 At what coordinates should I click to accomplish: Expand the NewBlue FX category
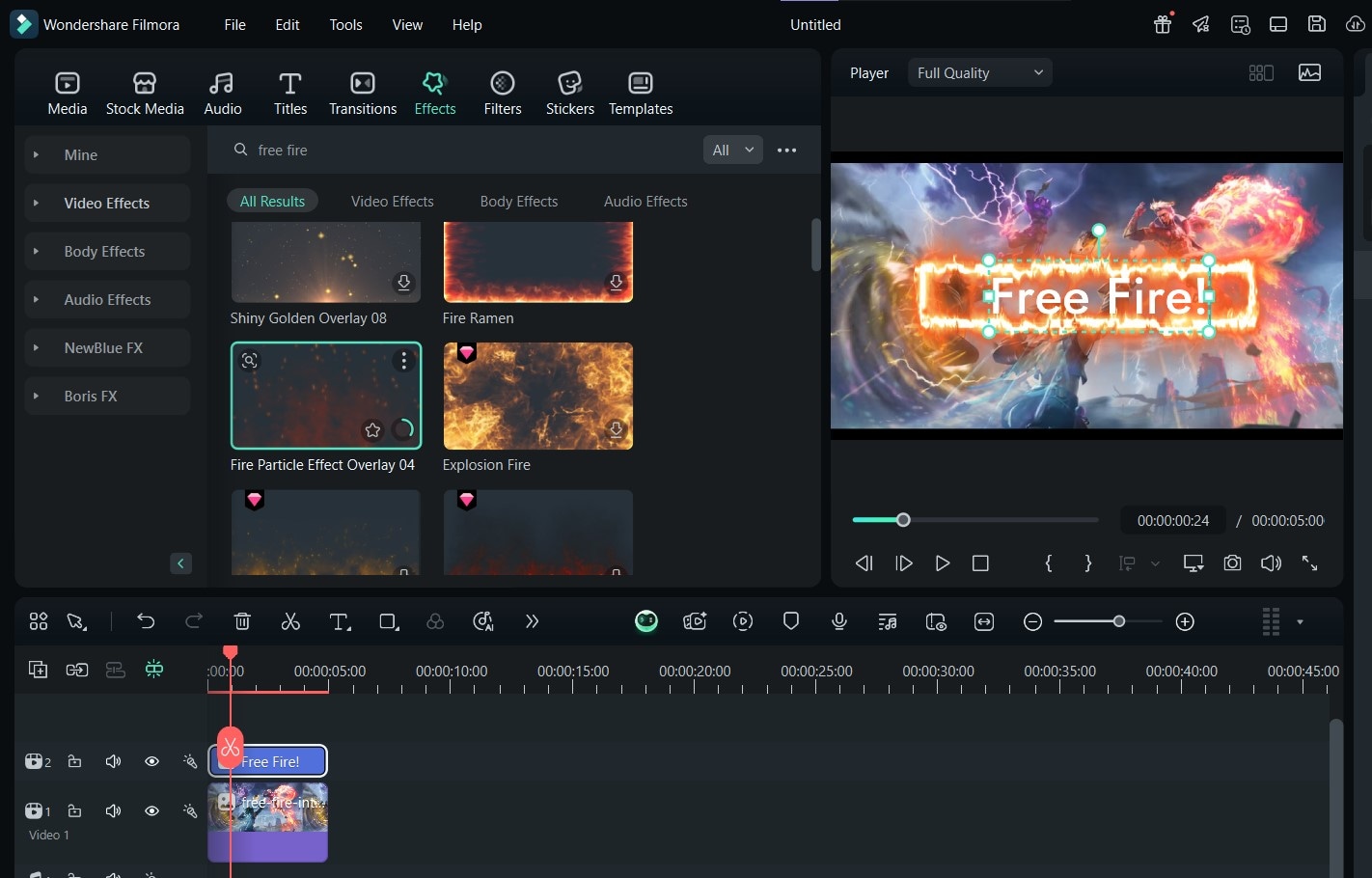pos(107,347)
